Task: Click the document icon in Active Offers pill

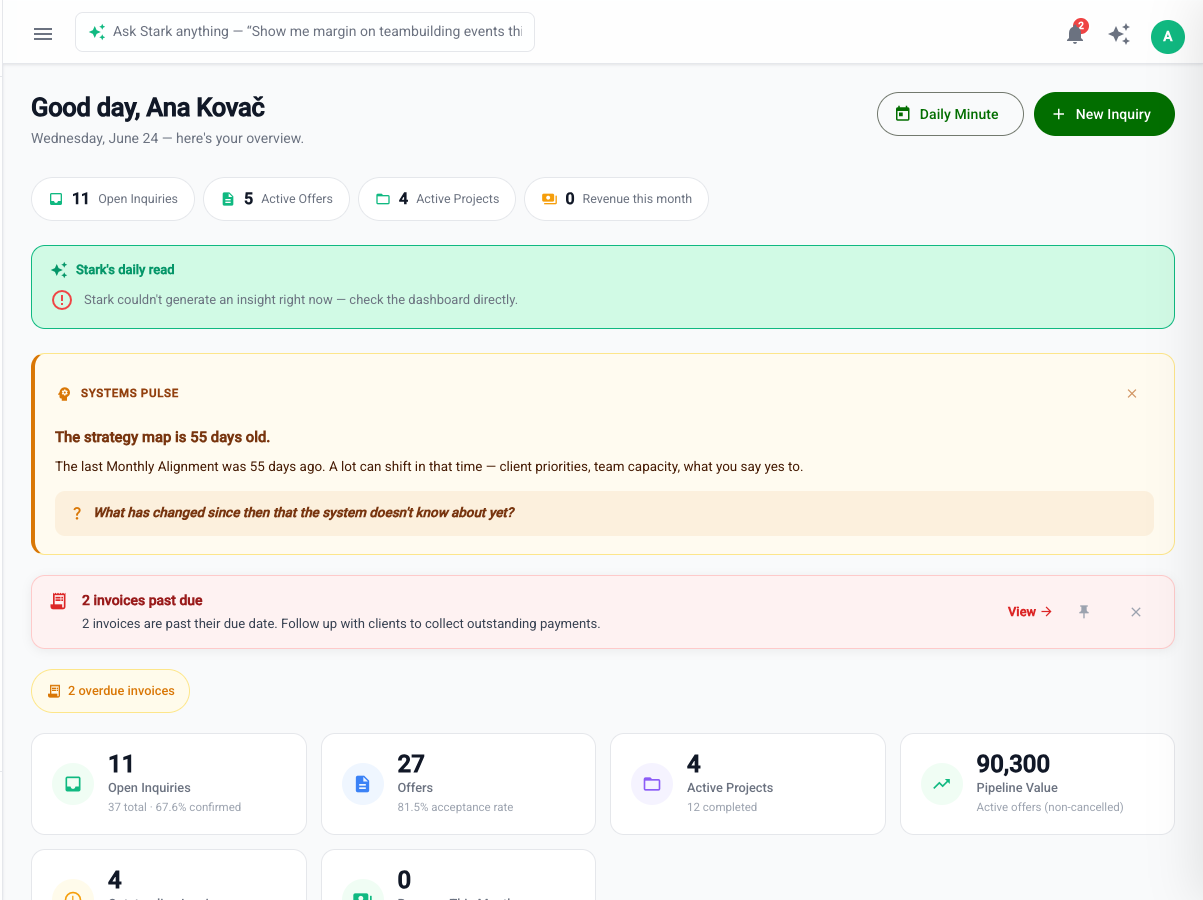Action: 228,199
